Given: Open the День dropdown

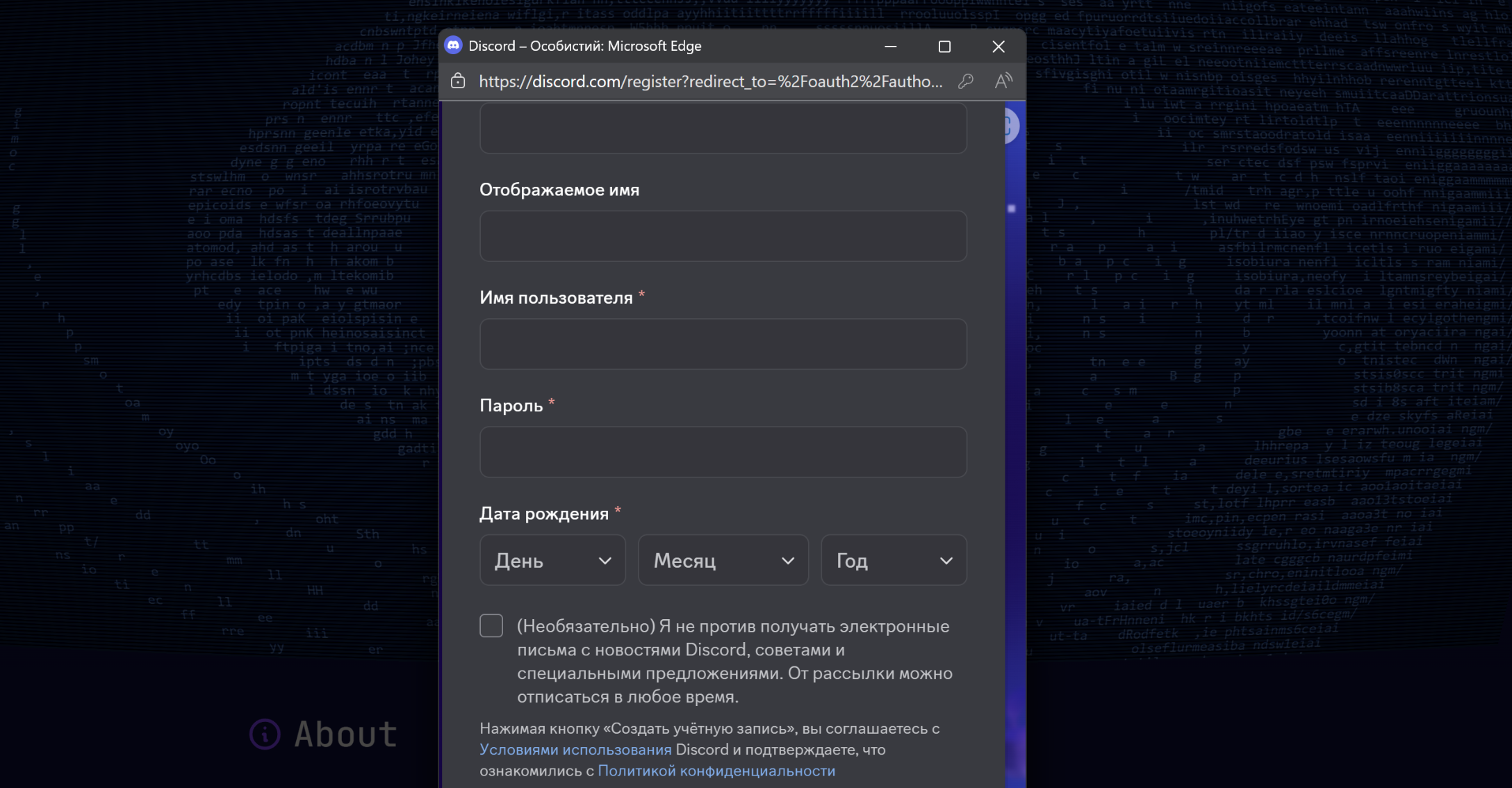Looking at the screenshot, I should pyautogui.click(x=552, y=560).
